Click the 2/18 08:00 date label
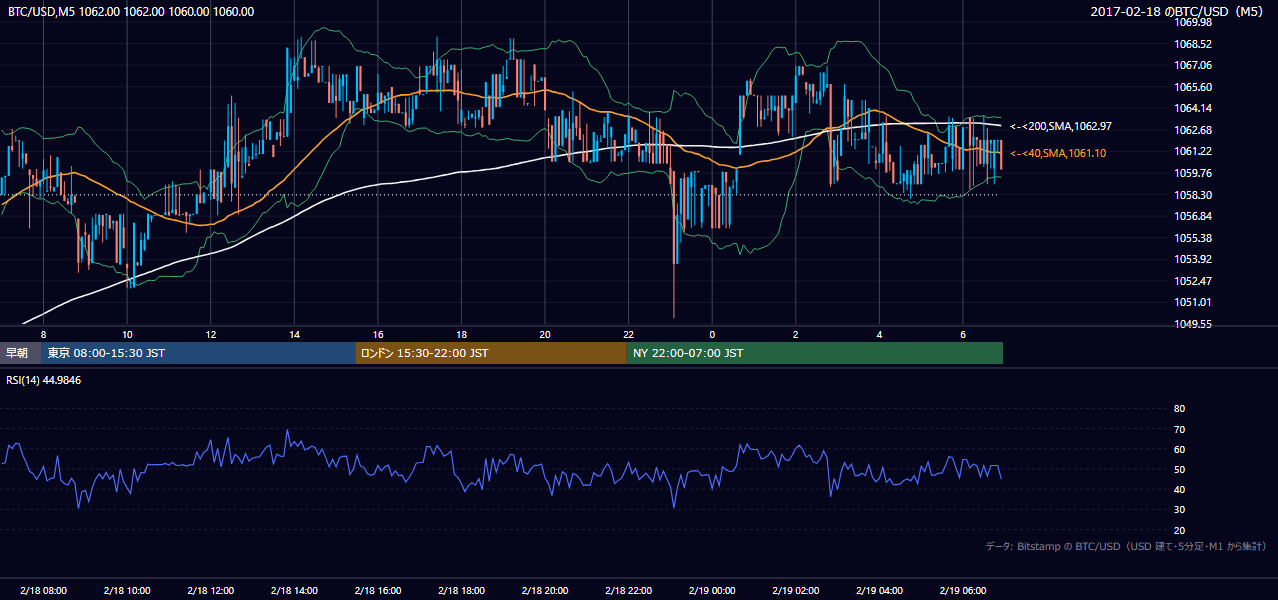The width and height of the screenshot is (1278, 600). 43,590
